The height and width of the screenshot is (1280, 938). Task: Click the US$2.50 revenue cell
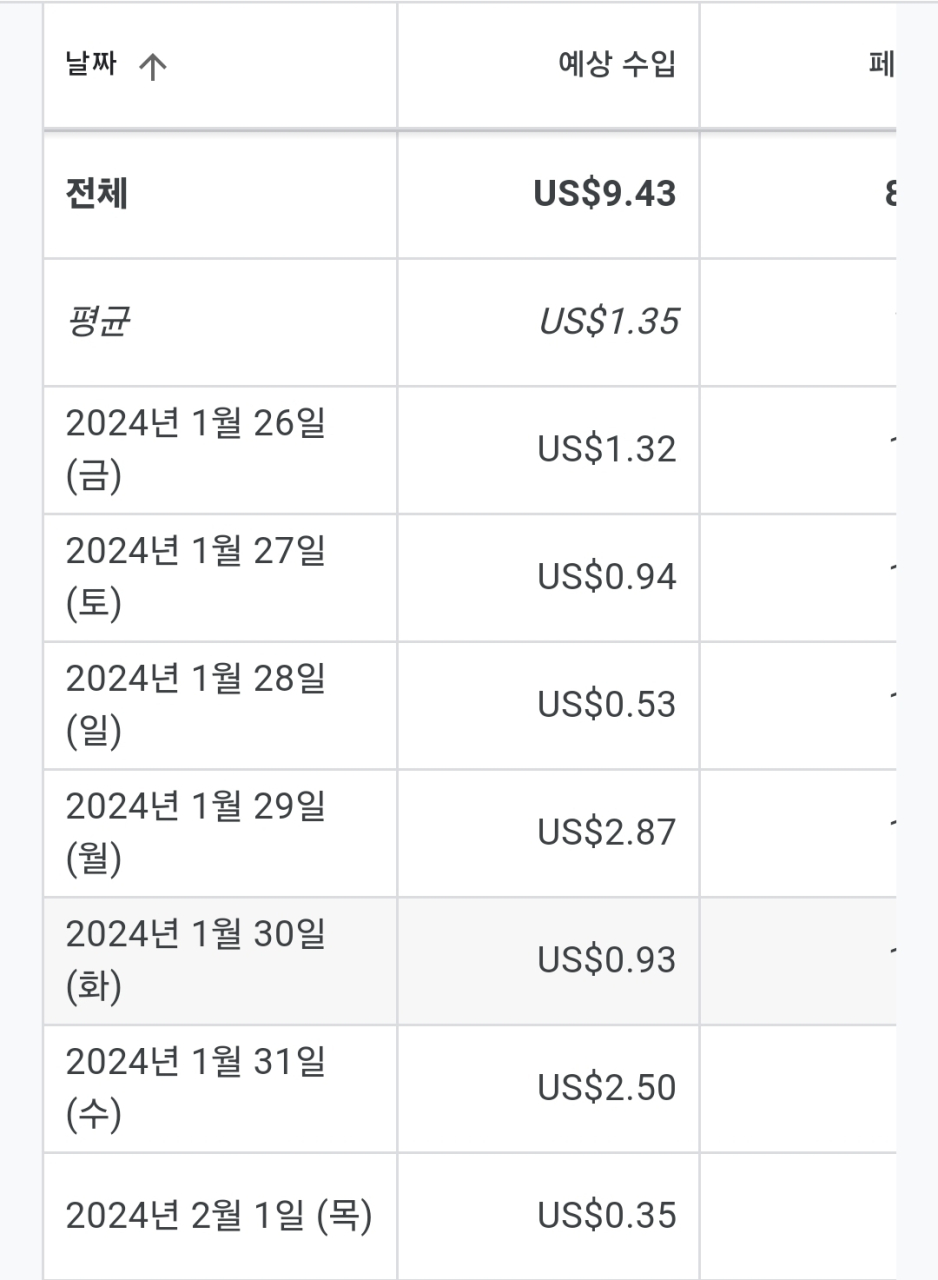607,1088
